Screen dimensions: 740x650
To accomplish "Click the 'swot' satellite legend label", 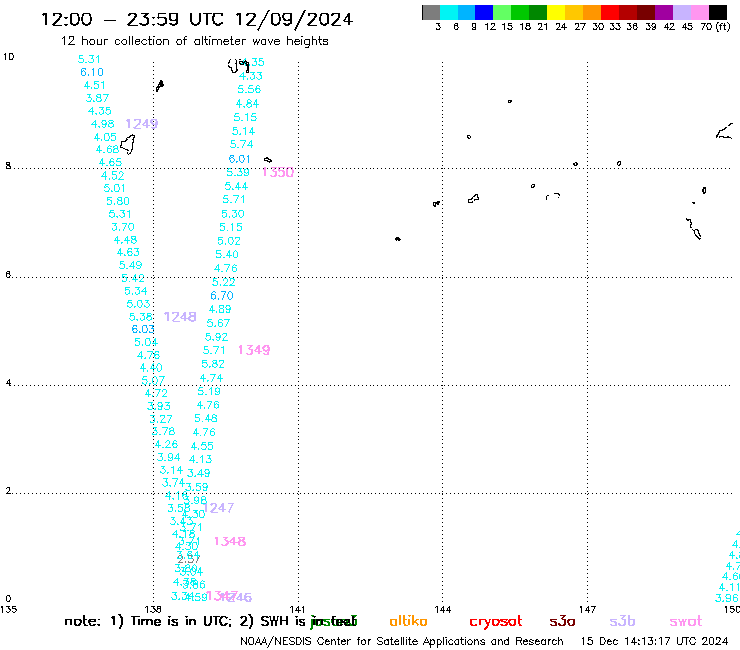I will click(686, 622).
